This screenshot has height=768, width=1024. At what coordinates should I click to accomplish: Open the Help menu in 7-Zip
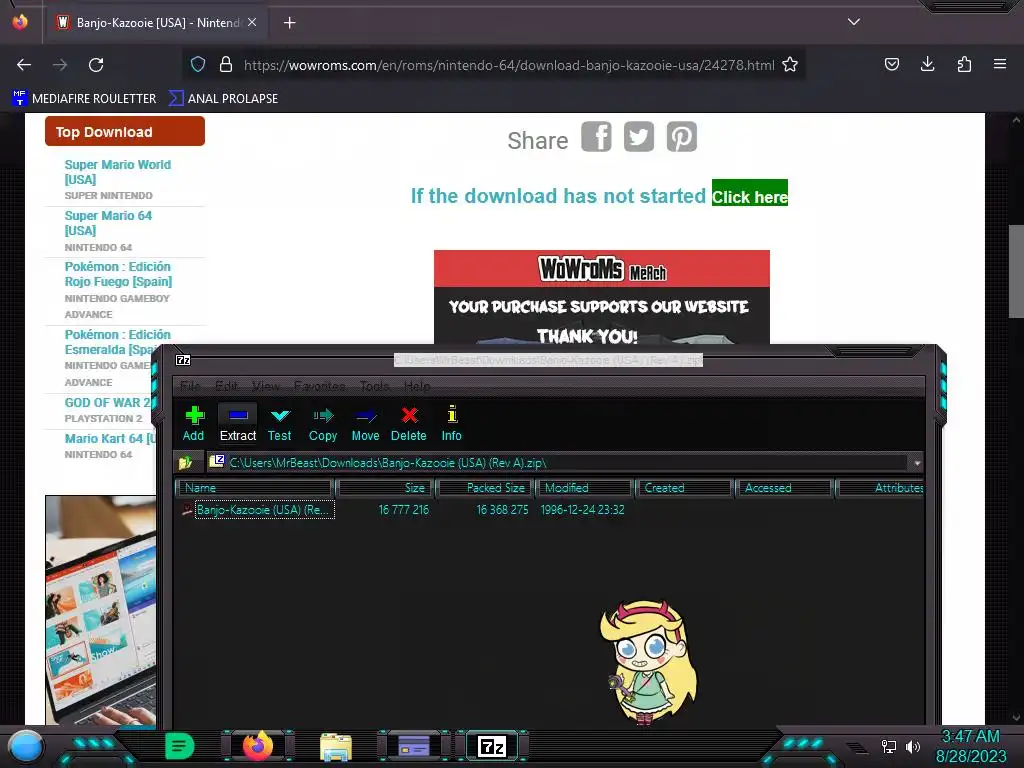pyautogui.click(x=417, y=386)
